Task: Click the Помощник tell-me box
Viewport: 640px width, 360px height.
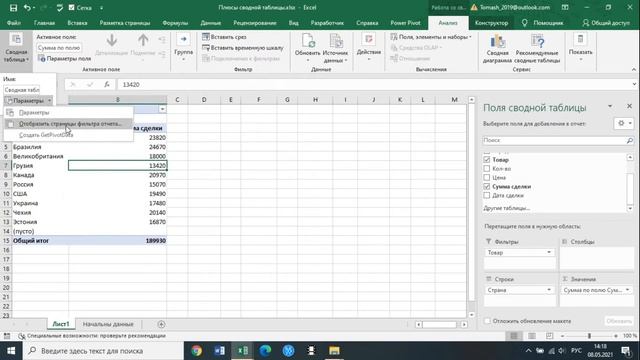Action: [543, 23]
